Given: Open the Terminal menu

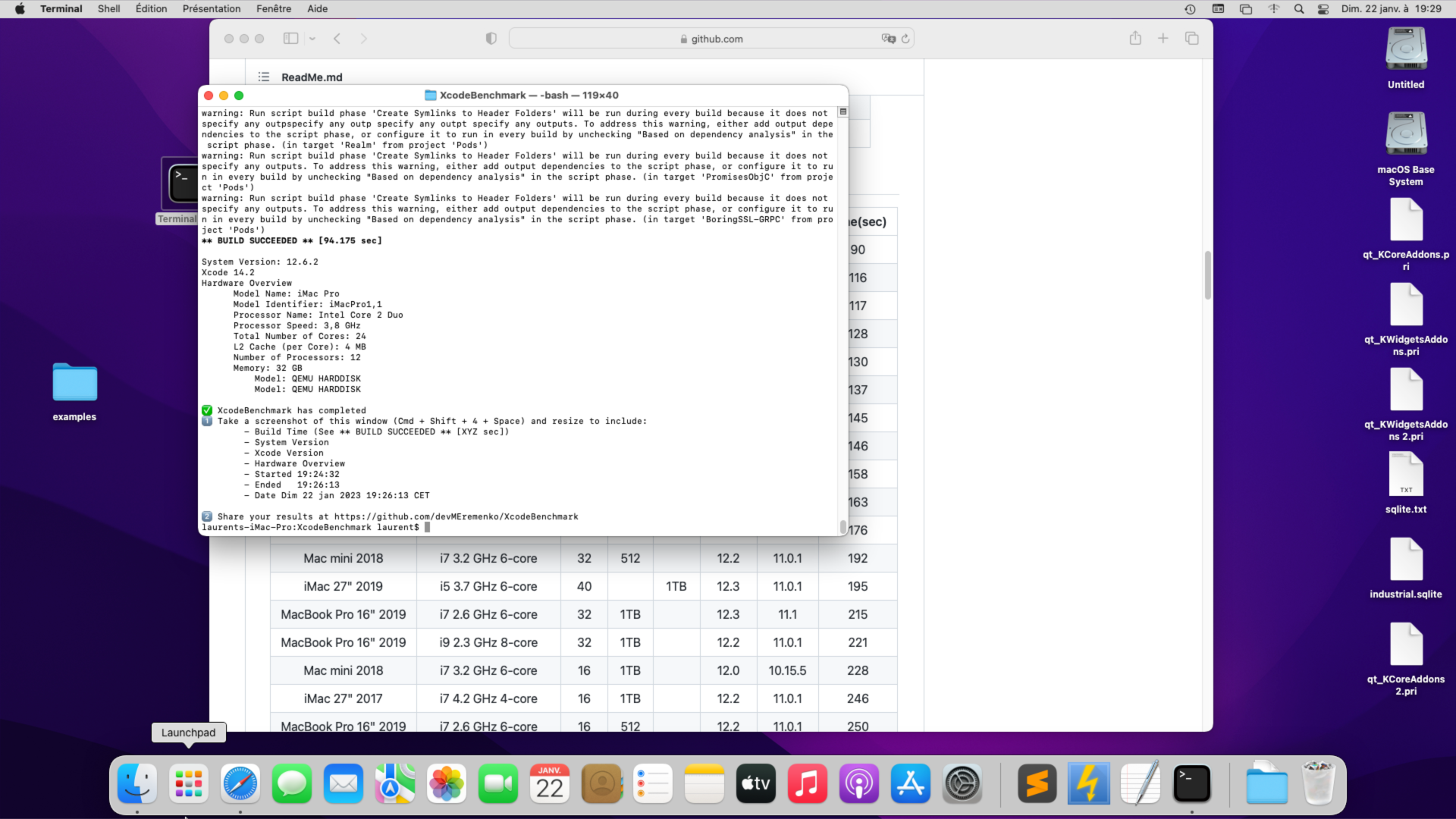Looking at the screenshot, I should click(61, 9).
